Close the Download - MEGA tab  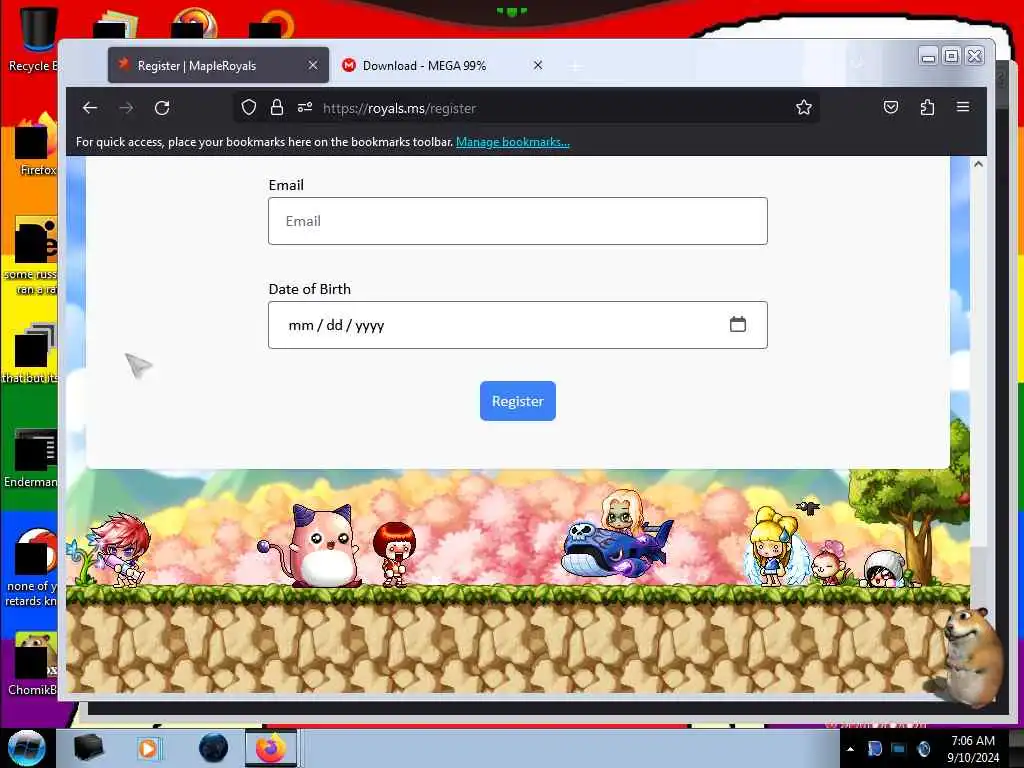tap(537, 65)
